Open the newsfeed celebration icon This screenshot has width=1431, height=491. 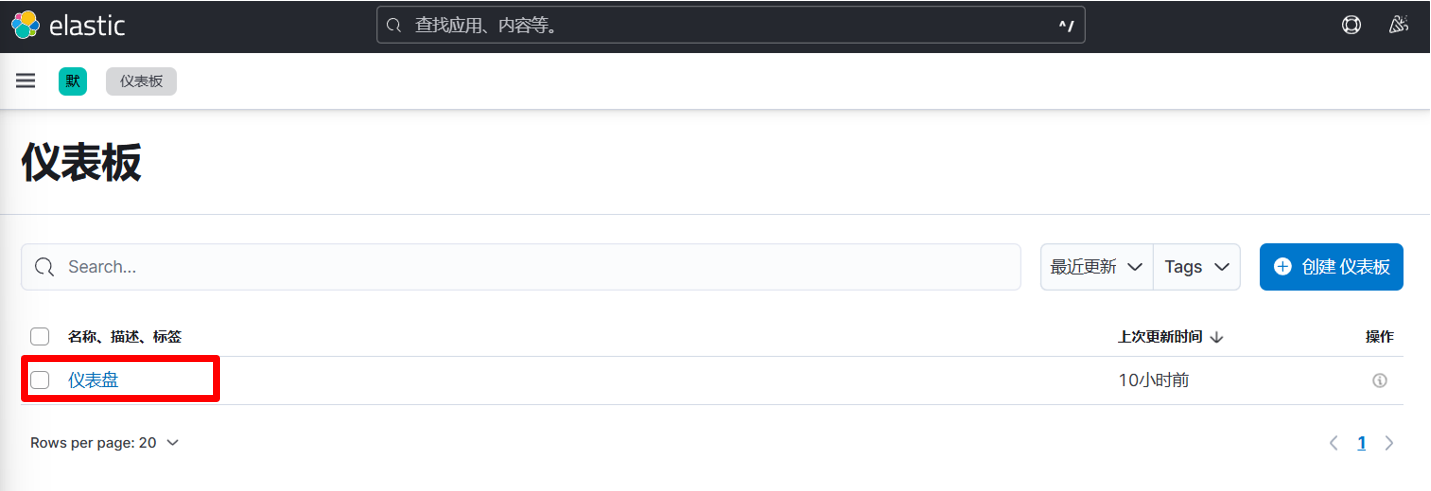[x=1399, y=25]
